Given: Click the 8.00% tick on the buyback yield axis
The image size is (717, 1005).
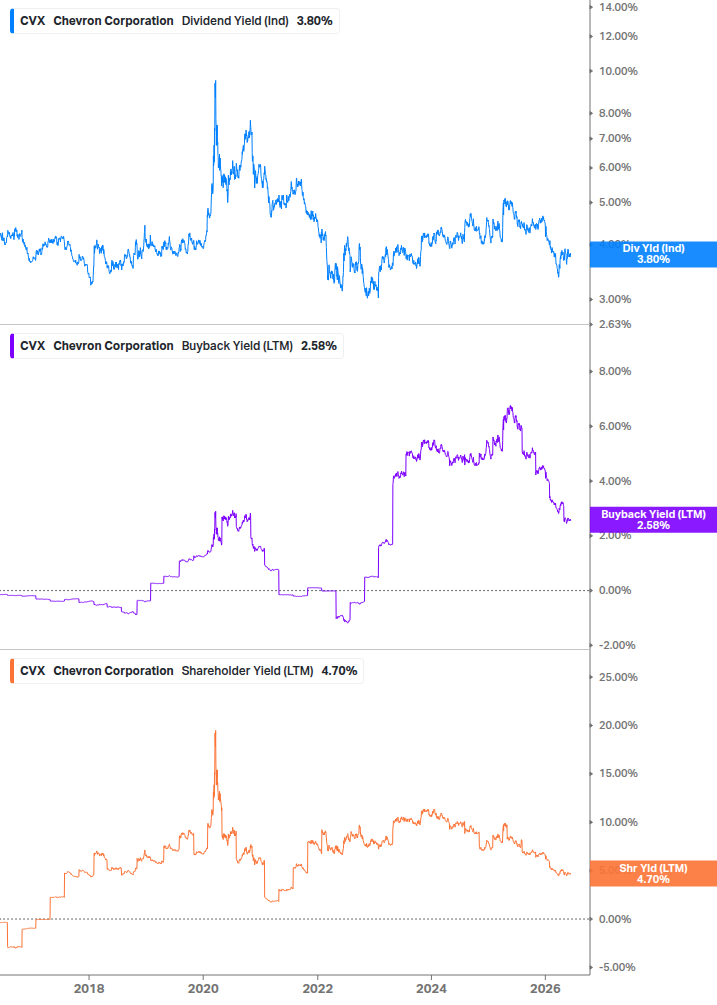Looking at the screenshot, I should click(x=615, y=370).
